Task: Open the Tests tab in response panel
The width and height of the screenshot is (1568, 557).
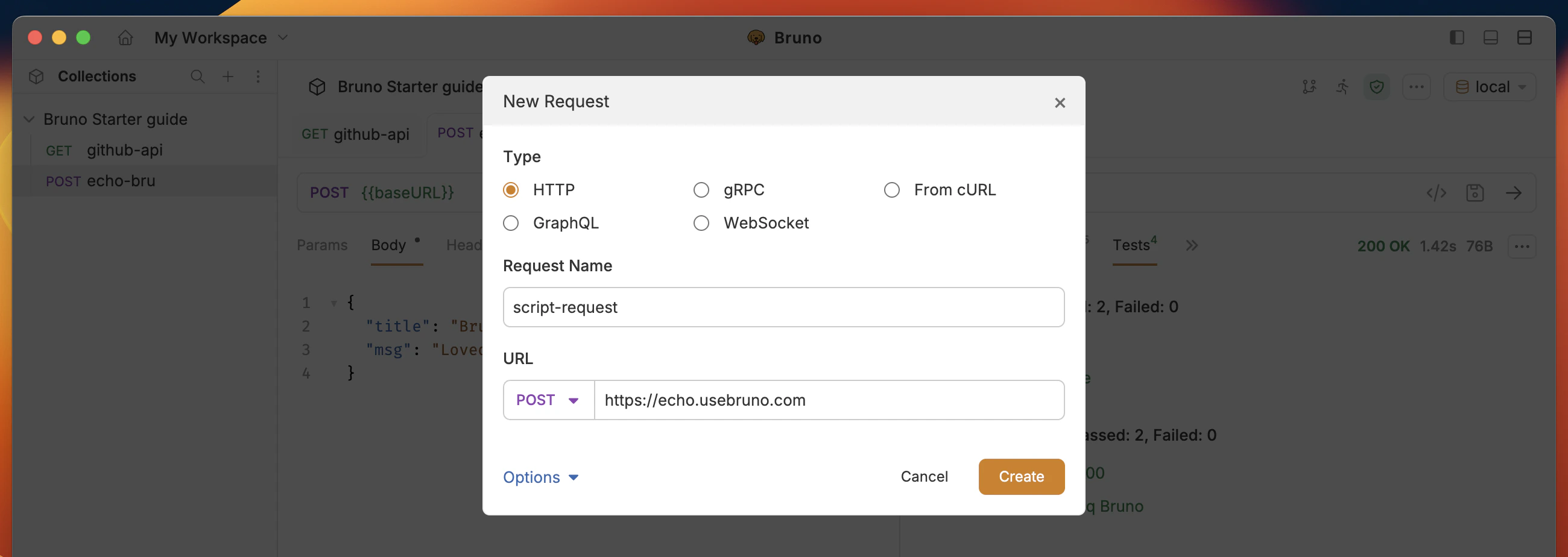Action: (x=1131, y=245)
